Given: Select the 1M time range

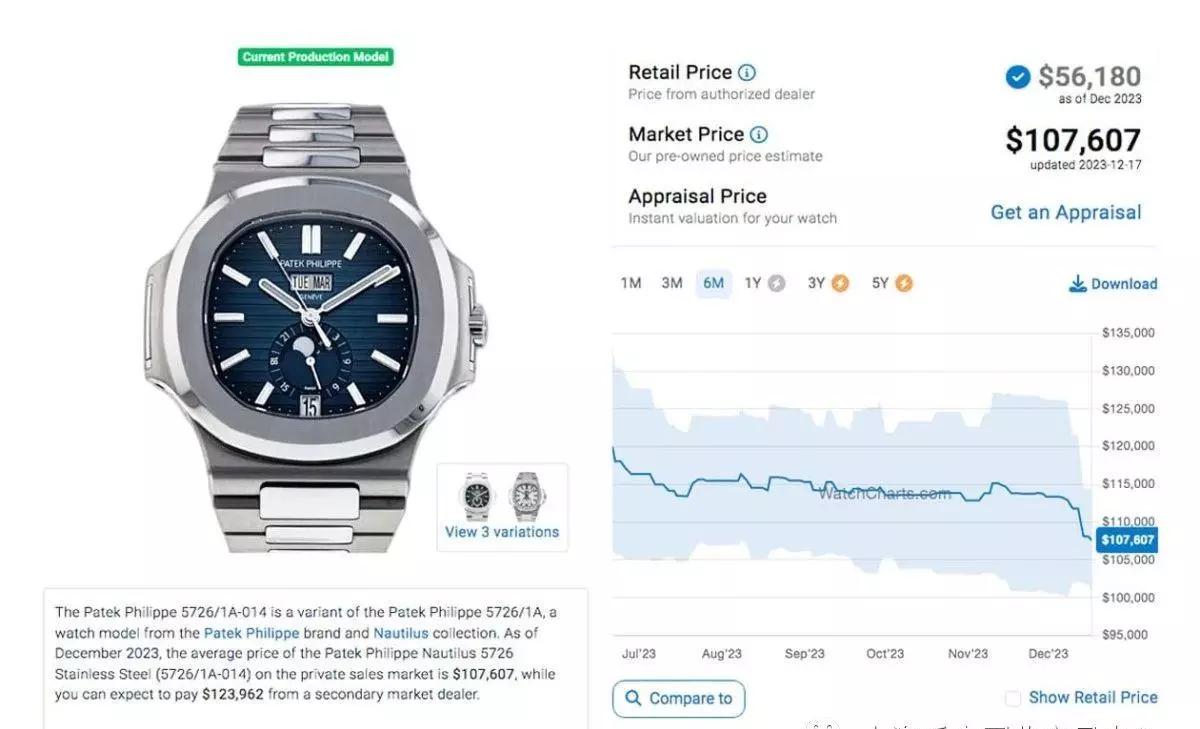Looking at the screenshot, I should [x=631, y=284].
